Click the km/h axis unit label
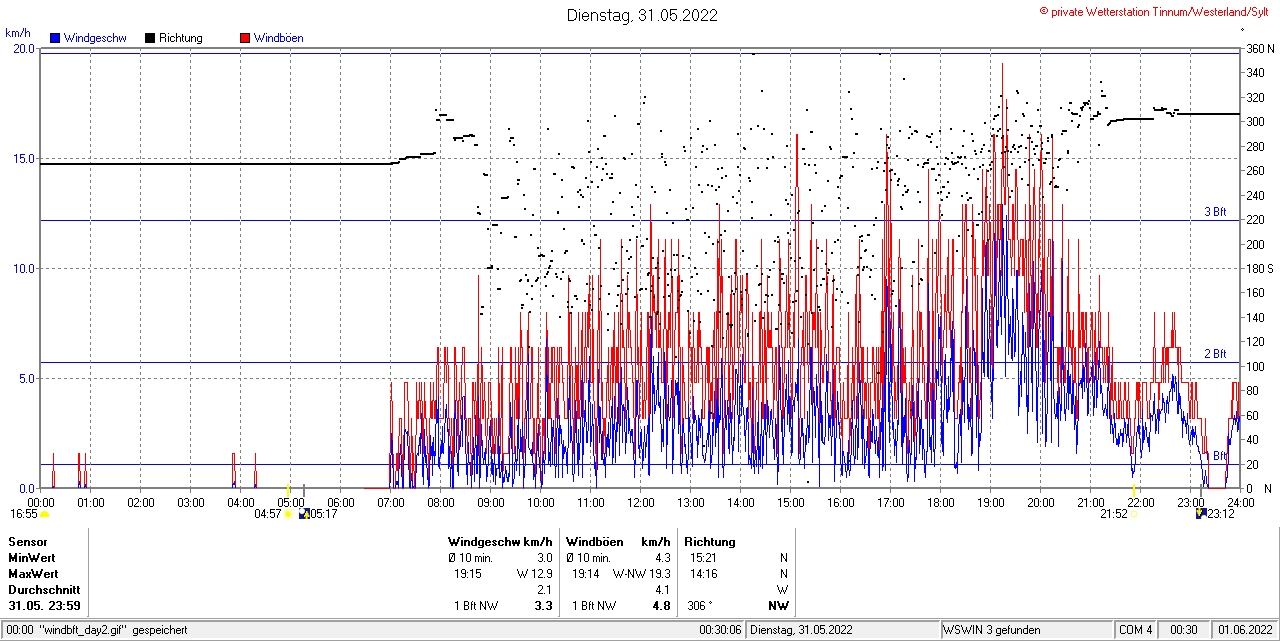 [18, 33]
